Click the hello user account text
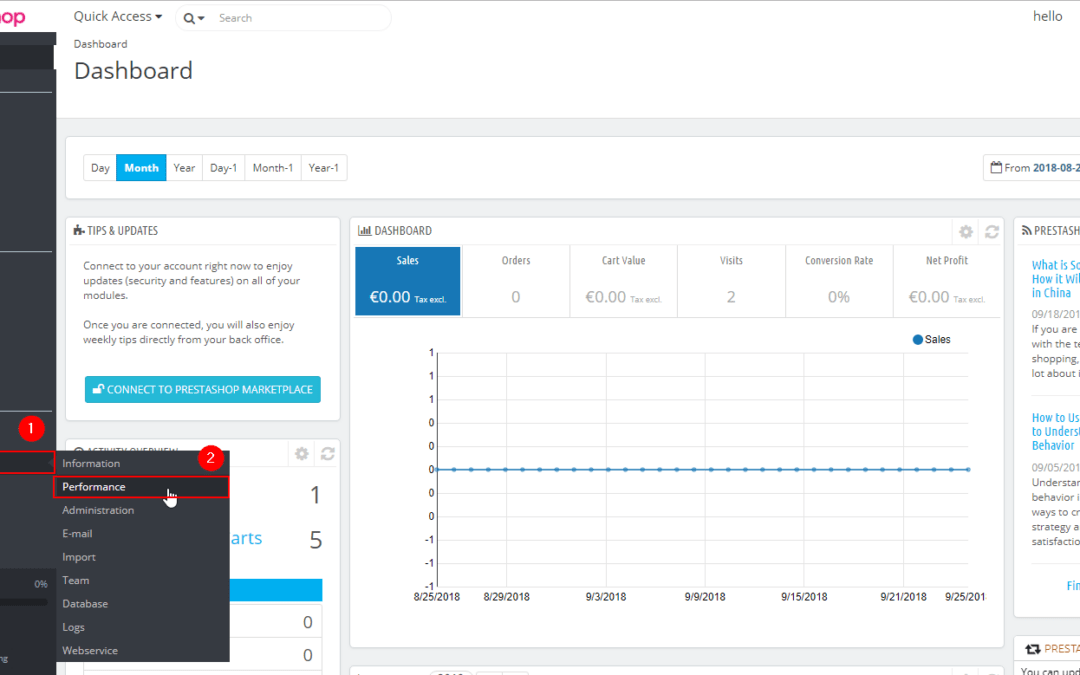1080x675 pixels. [x=1048, y=17]
